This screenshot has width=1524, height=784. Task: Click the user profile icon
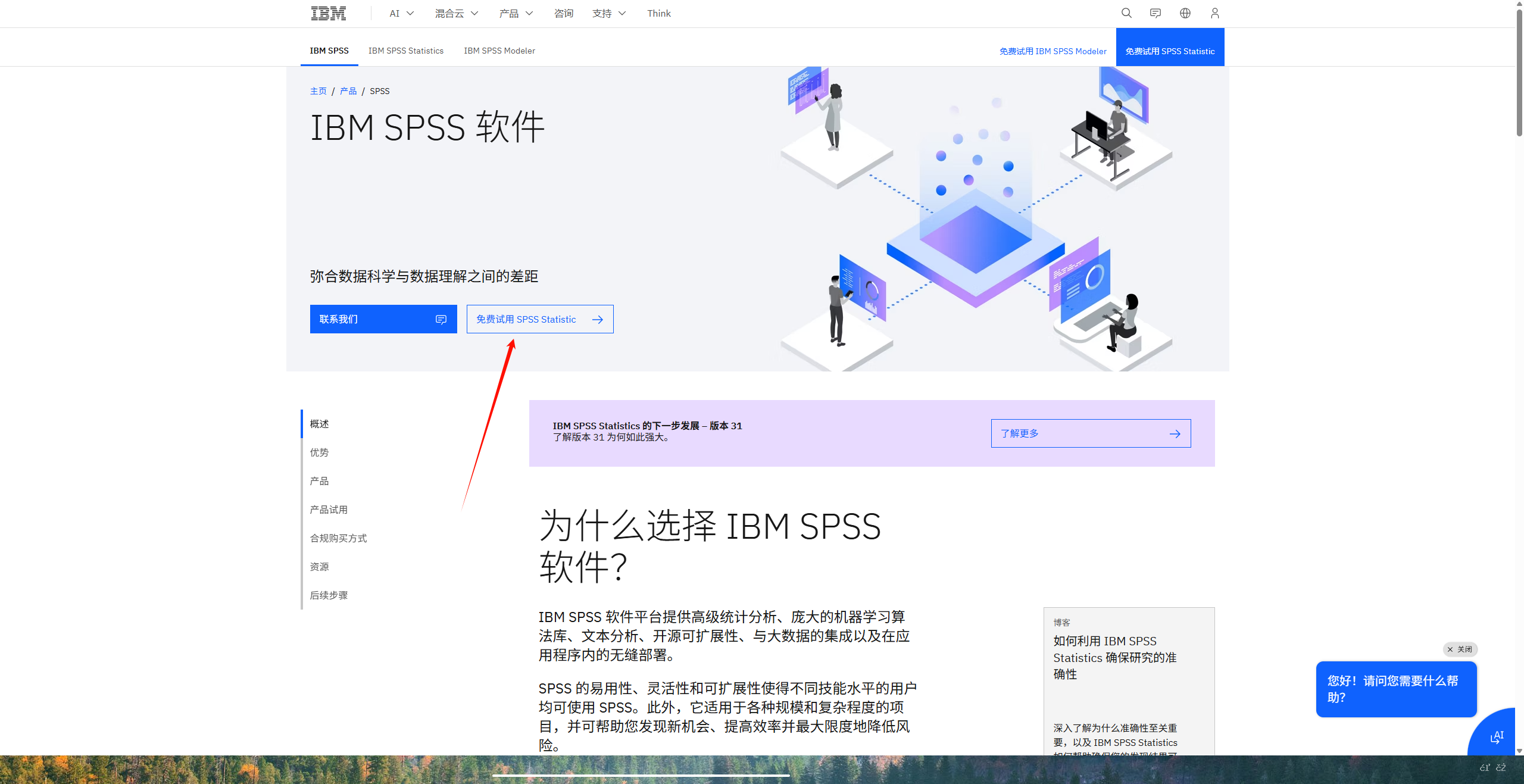click(x=1214, y=13)
